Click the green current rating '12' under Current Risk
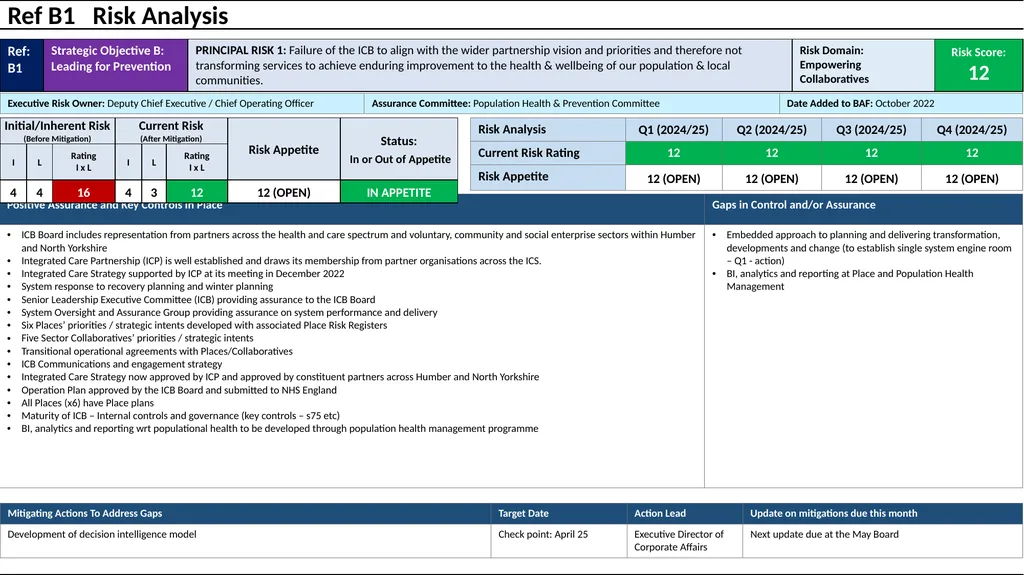The width and height of the screenshot is (1024, 575). 197,192
